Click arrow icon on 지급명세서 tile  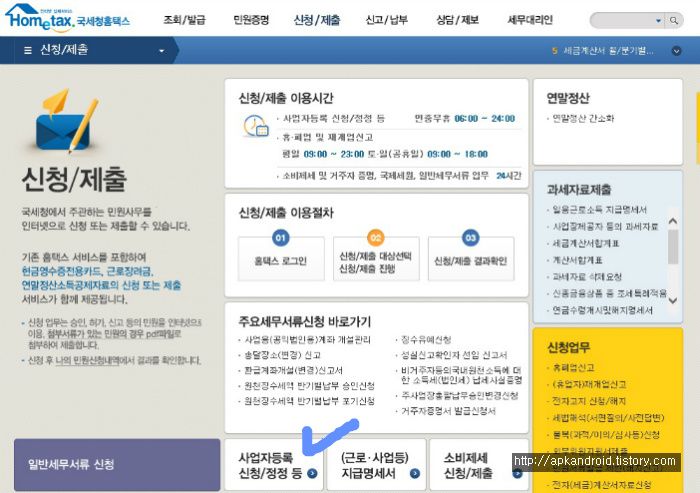pos(415,473)
